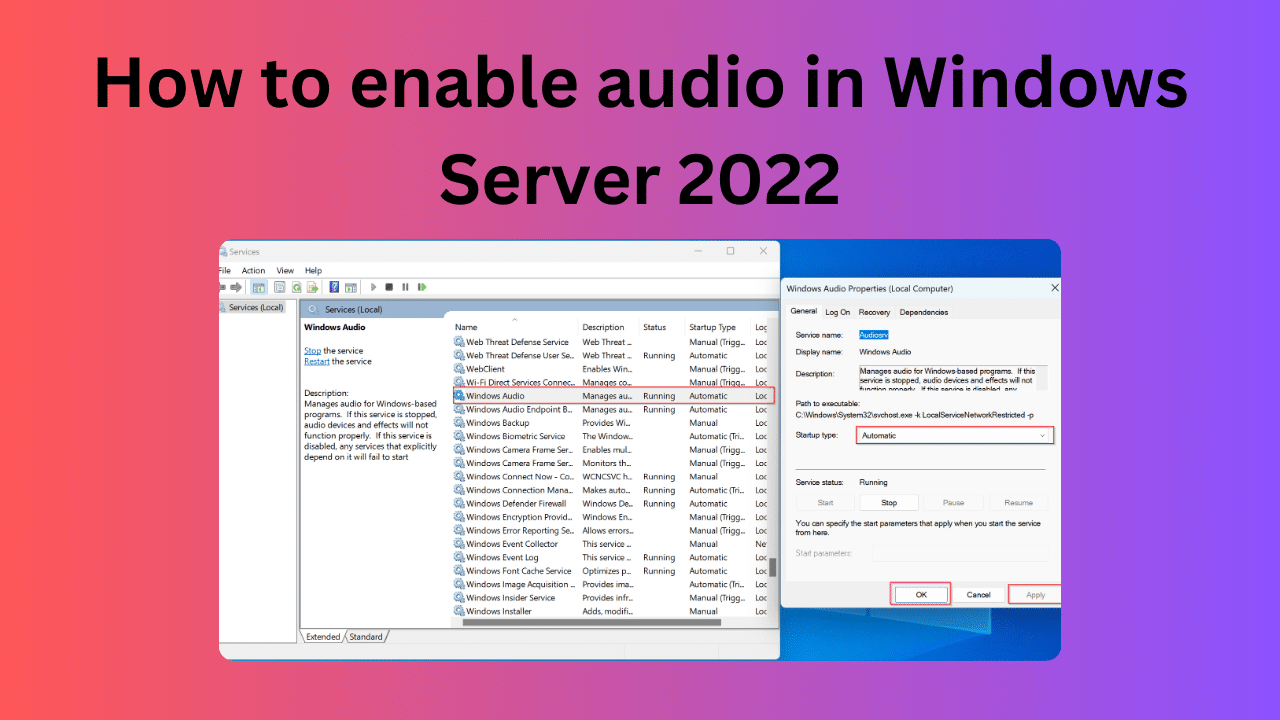Click the Restart Service toolbar icon
This screenshot has height=720, width=1280.
(421, 287)
